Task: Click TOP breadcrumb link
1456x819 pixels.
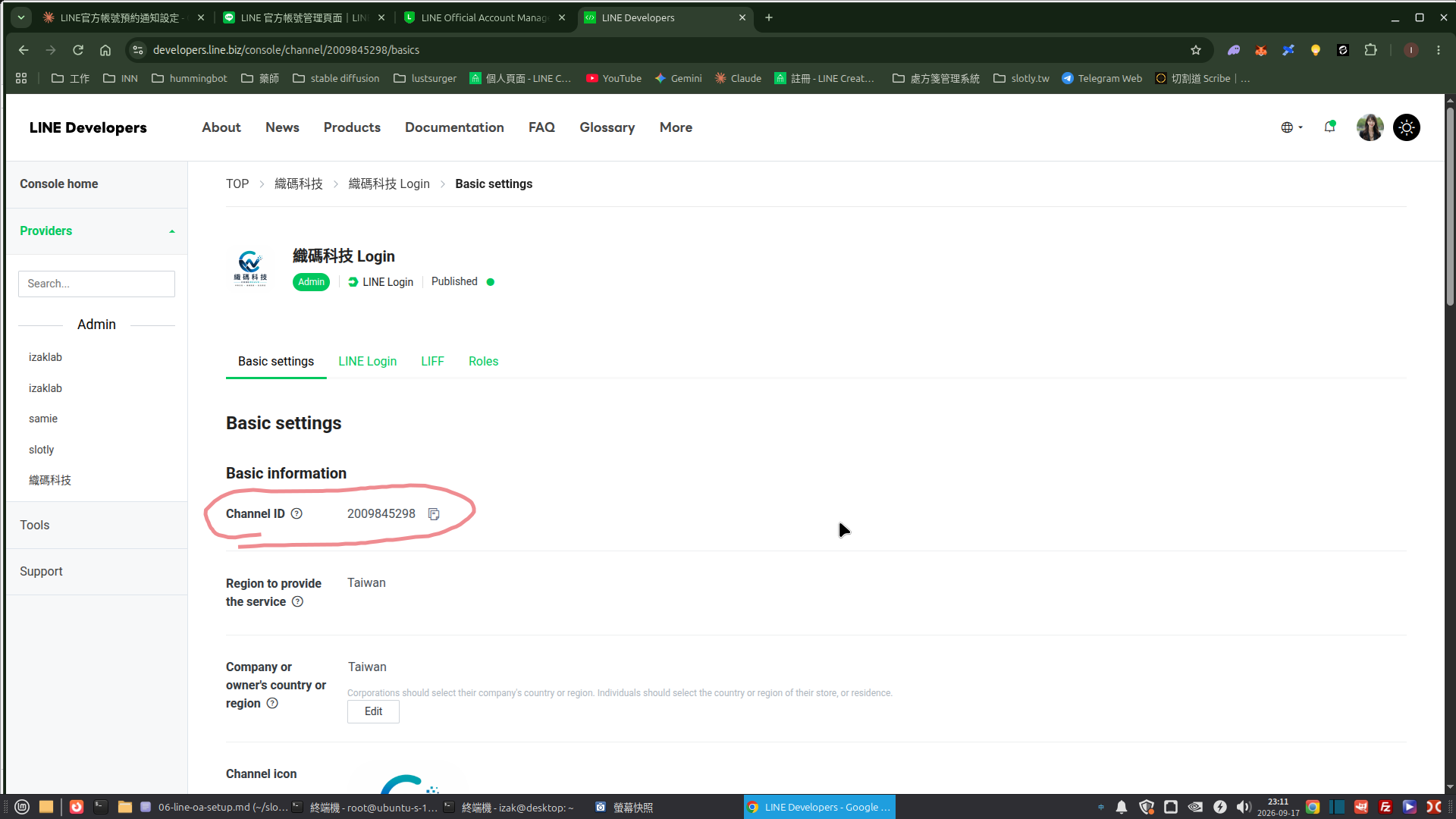Action: 237,184
